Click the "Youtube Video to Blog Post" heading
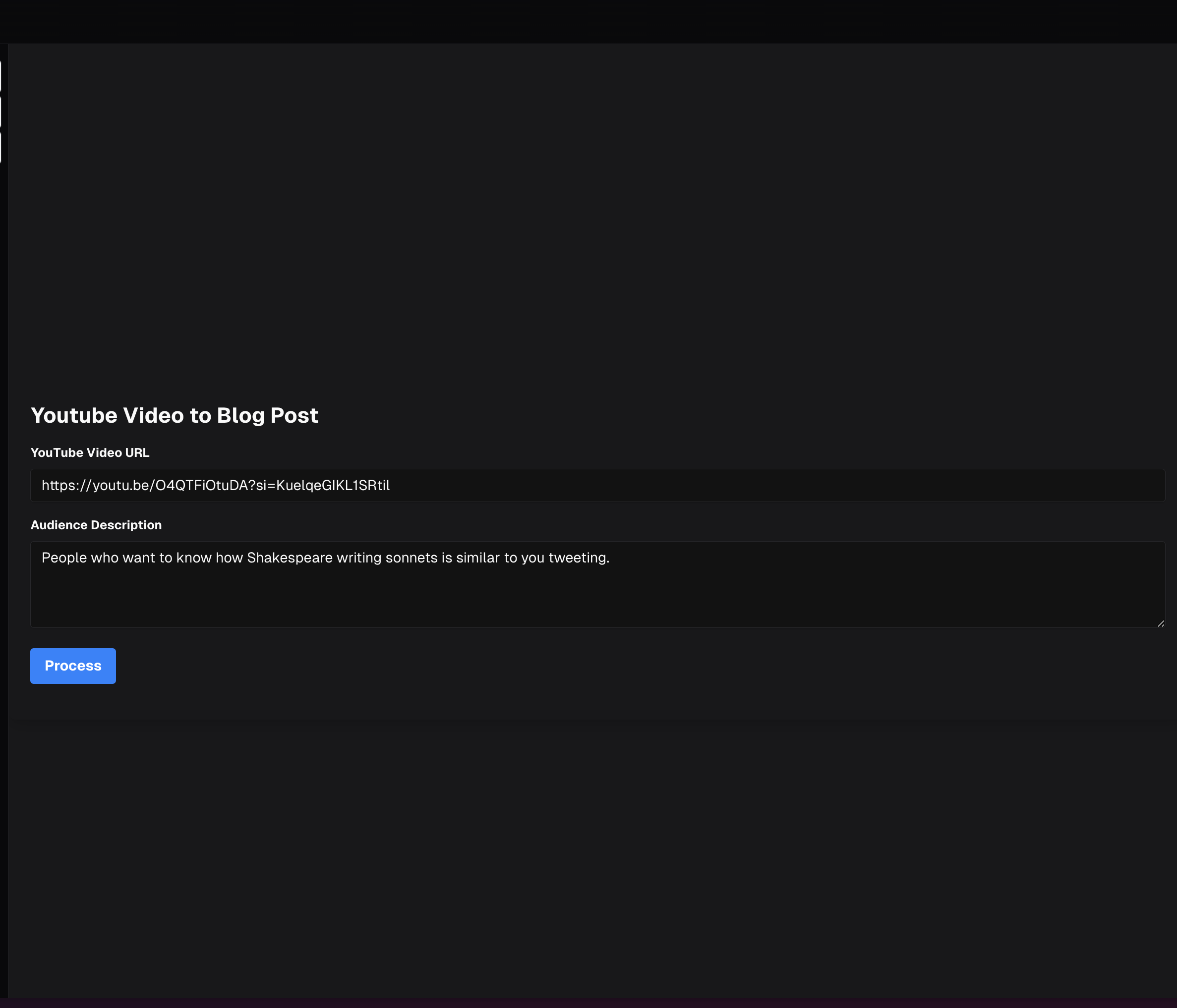This screenshot has width=1177, height=1008. click(x=175, y=415)
